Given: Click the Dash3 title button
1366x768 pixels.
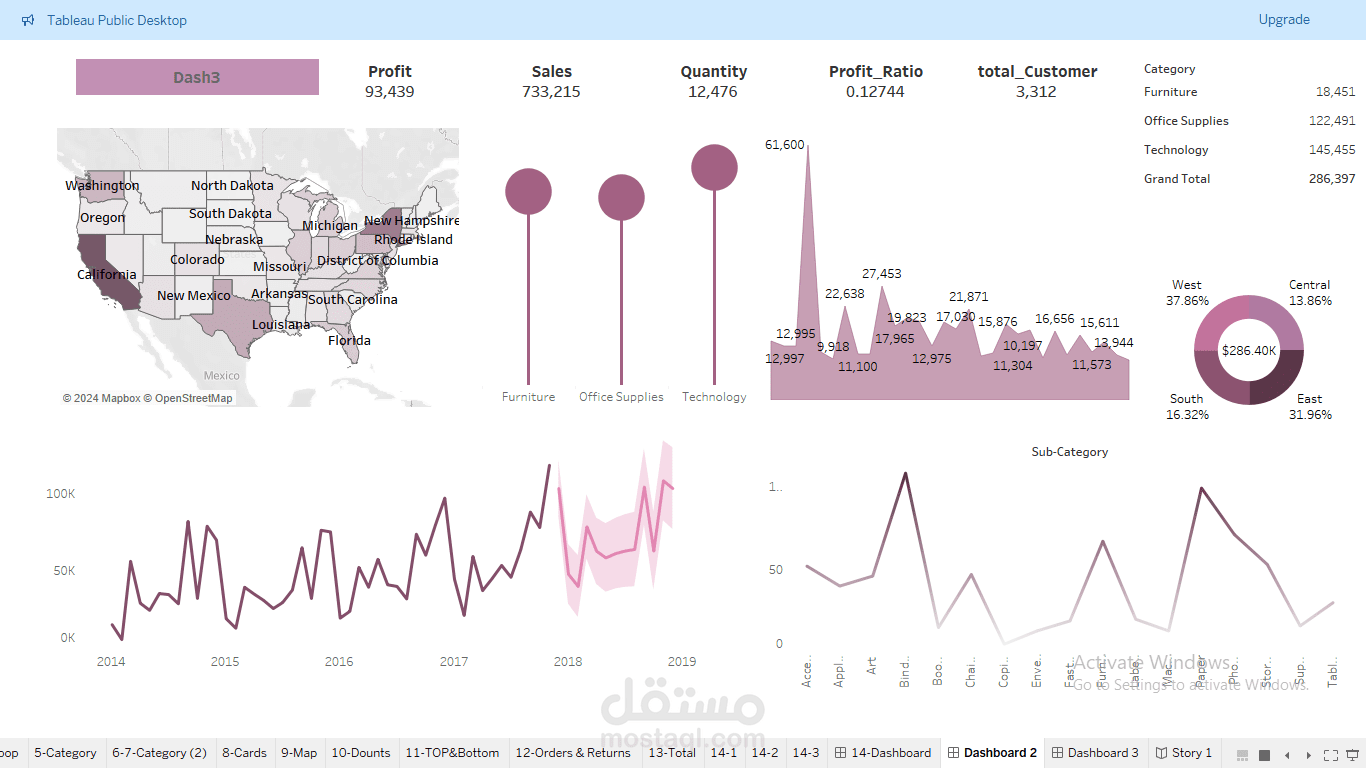Looking at the screenshot, I should [197, 77].
